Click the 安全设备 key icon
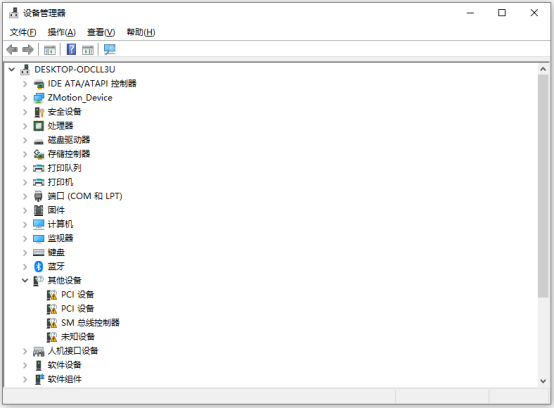Screen dimensions: 554x408 click(39, 112)
